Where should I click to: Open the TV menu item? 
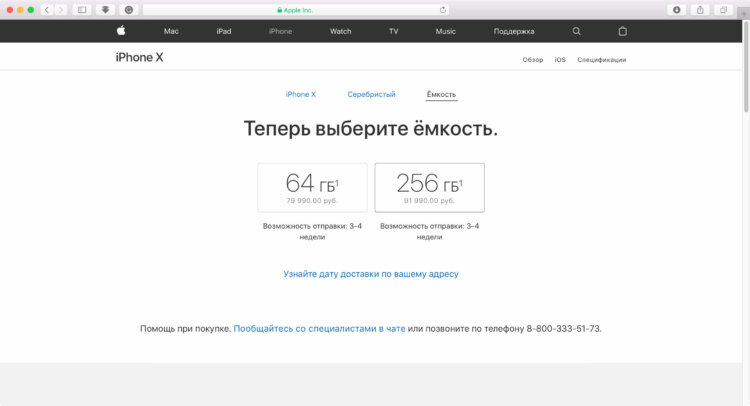[x=393, y=31]
